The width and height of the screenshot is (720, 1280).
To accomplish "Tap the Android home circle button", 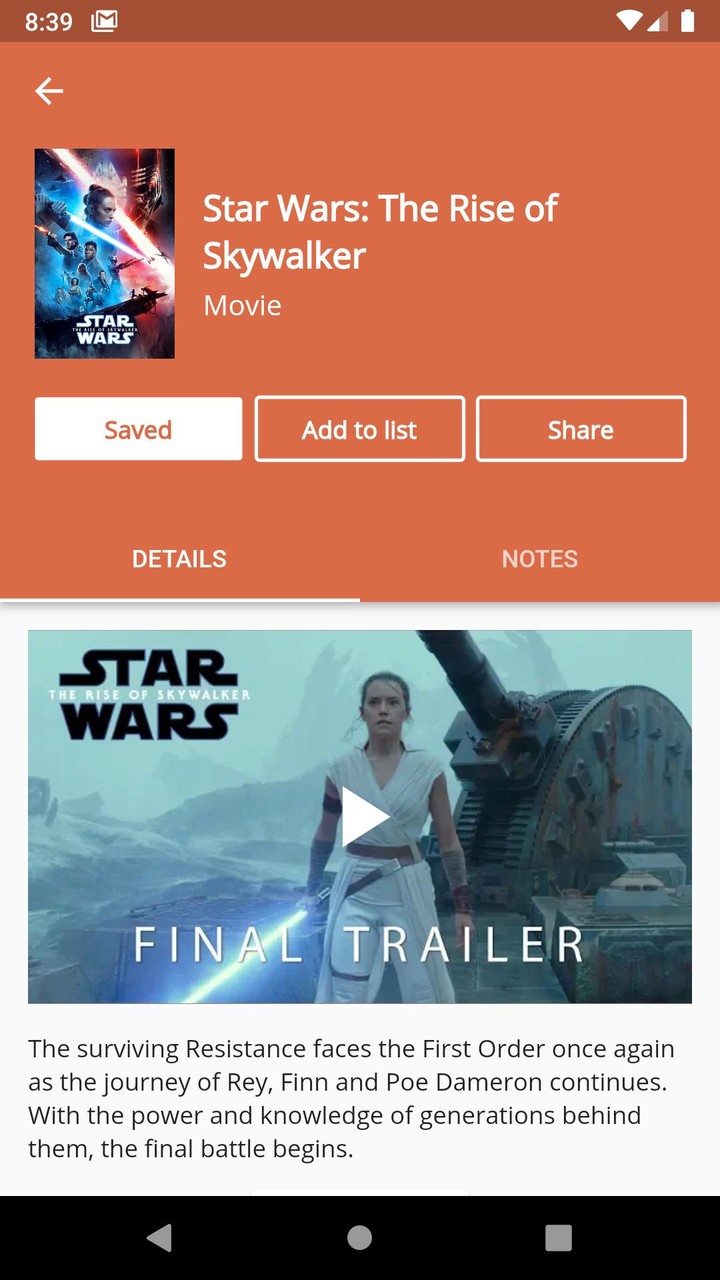I will click(x=360, y=1237).
